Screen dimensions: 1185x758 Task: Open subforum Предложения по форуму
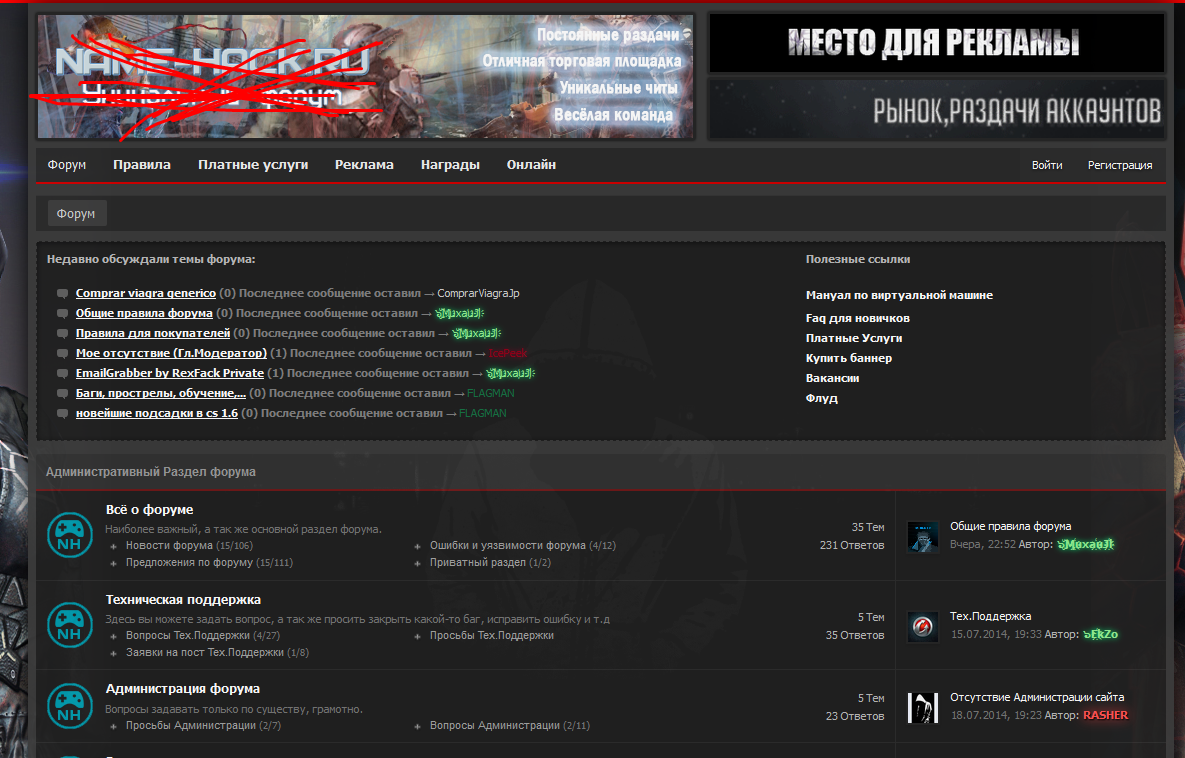pos(189,562)
